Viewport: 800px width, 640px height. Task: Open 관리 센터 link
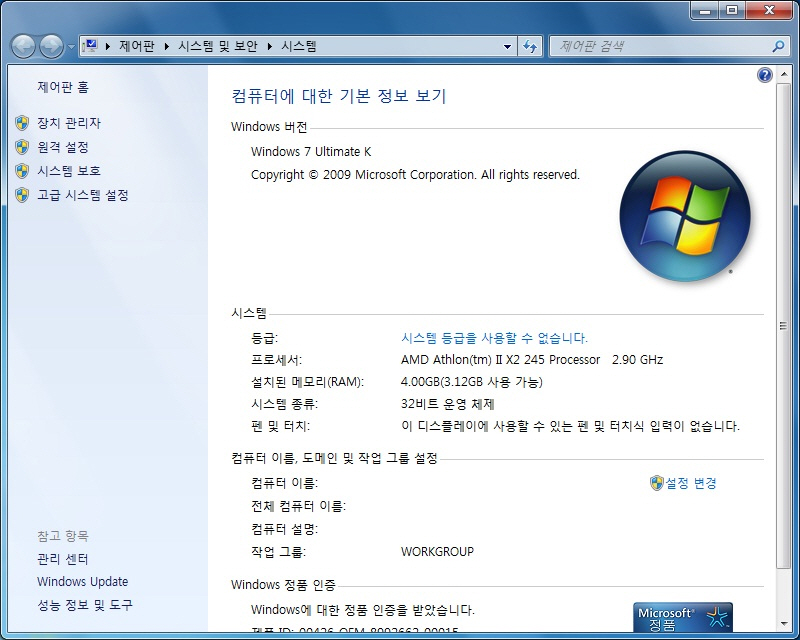click(x=63, y=559)
